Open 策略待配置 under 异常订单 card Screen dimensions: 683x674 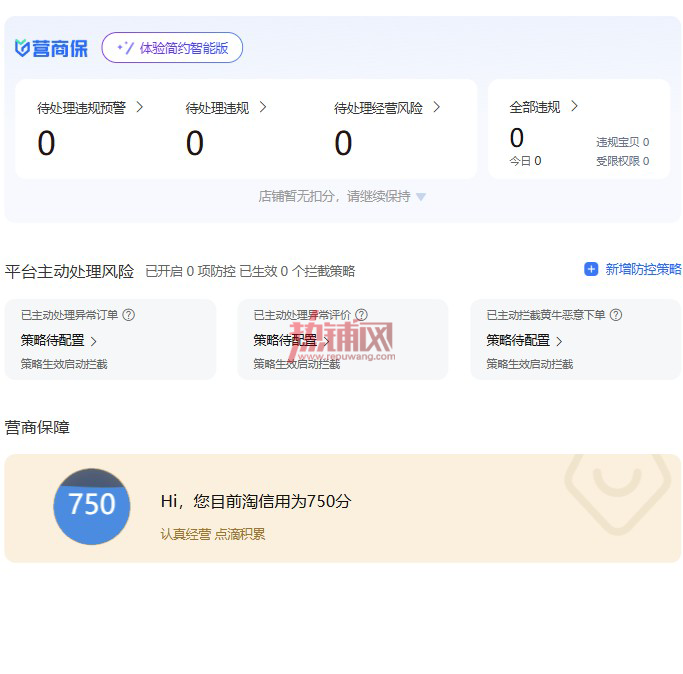(x=59, y=340)
